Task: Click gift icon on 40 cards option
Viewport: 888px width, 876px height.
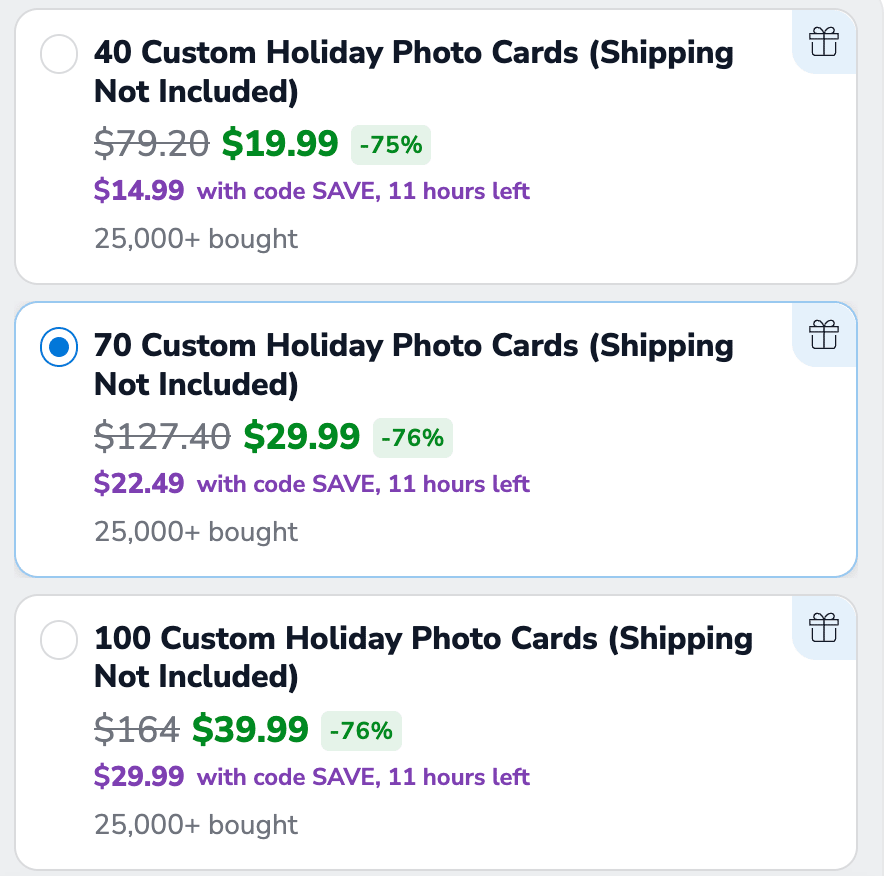Action: (824, 42)
